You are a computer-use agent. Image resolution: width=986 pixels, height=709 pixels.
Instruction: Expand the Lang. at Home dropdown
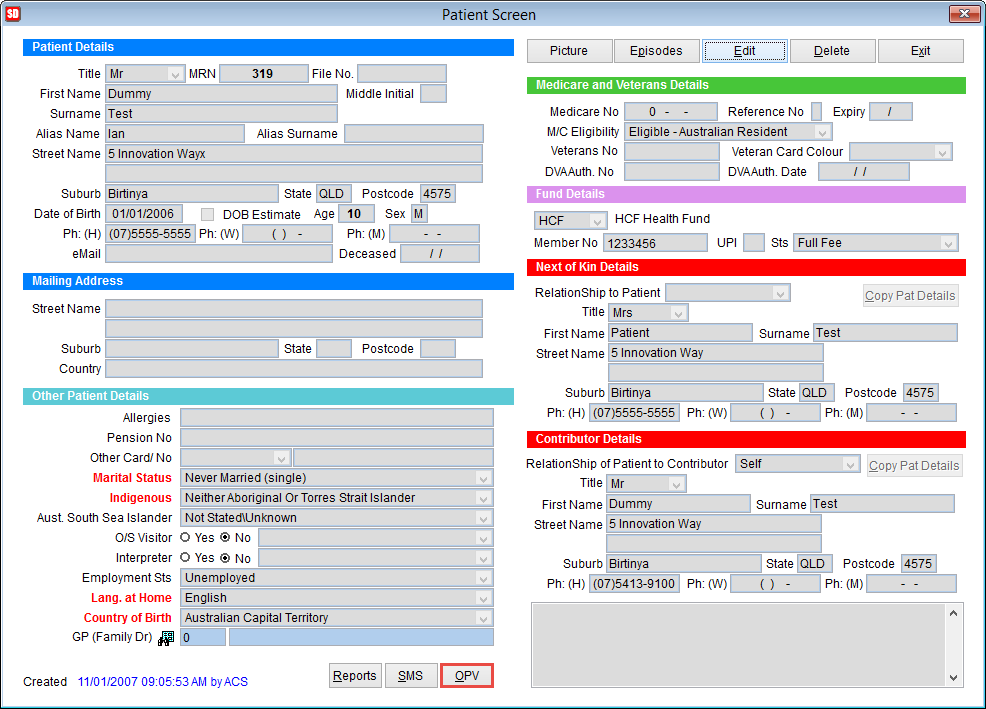click(483, 599)
